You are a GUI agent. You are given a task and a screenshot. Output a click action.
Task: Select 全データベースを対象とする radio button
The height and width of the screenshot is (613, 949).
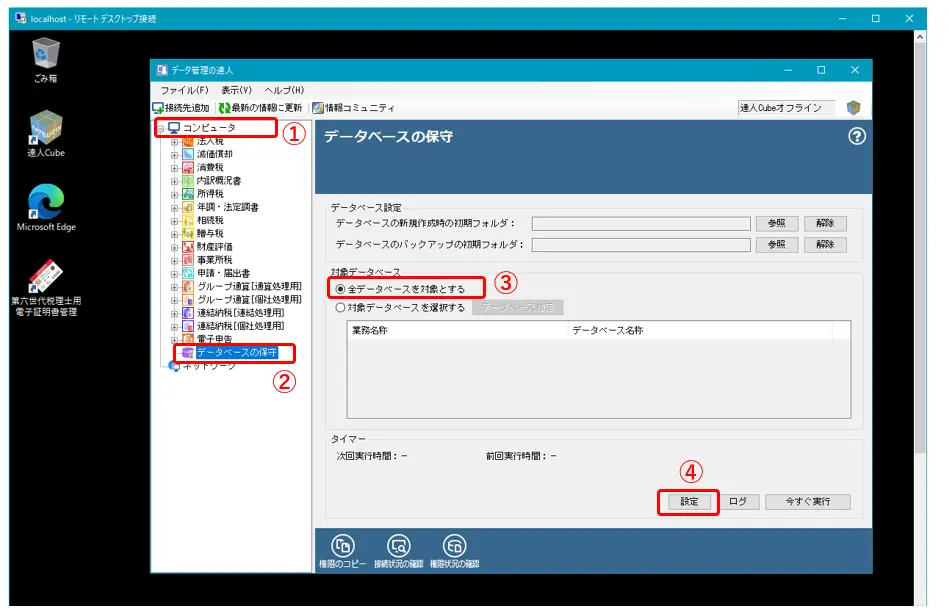341,288
